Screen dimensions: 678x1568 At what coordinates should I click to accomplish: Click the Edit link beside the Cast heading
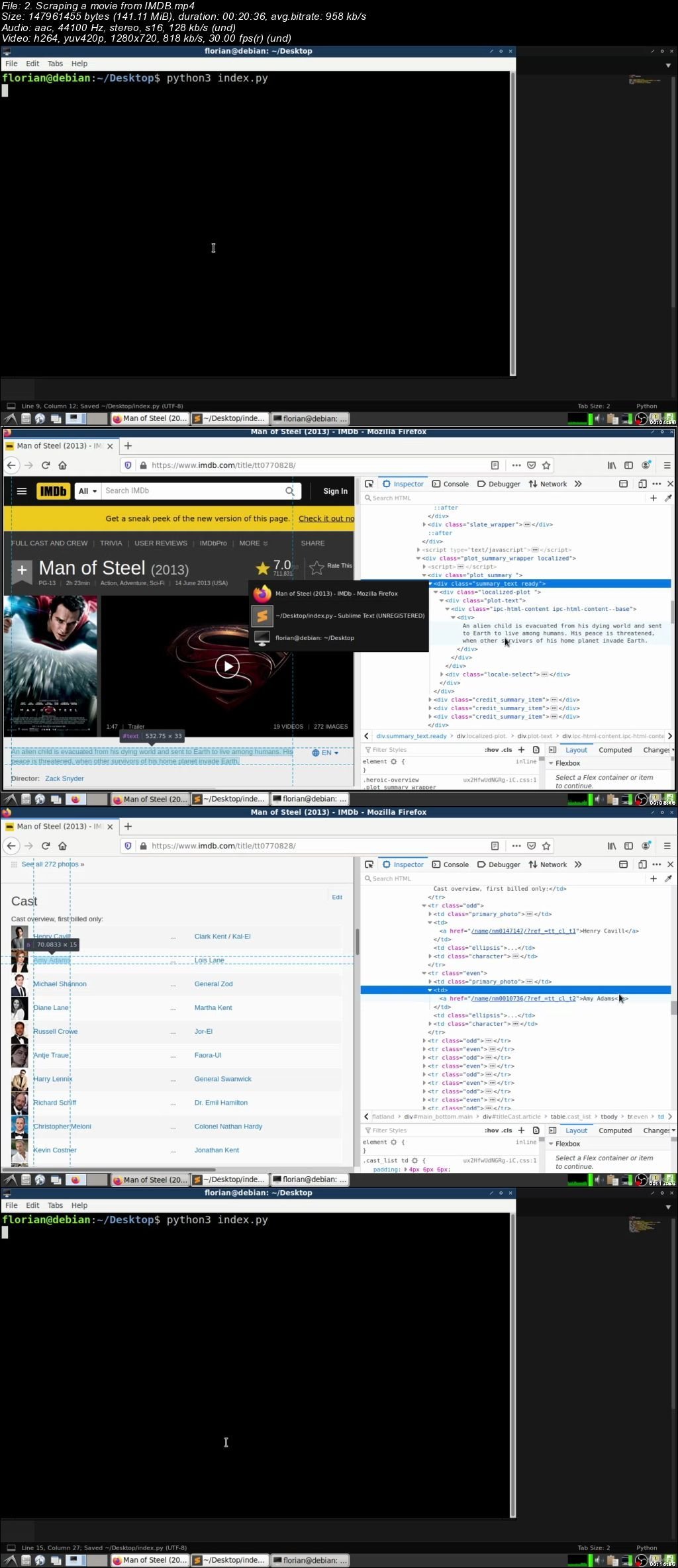(x=337, y=898)
